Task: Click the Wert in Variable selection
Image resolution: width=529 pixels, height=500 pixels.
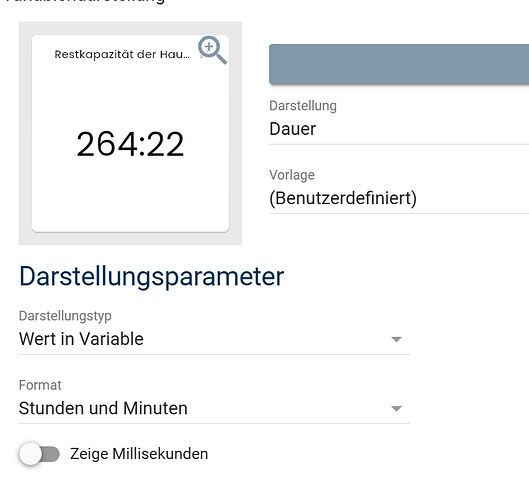Action: 81,339
